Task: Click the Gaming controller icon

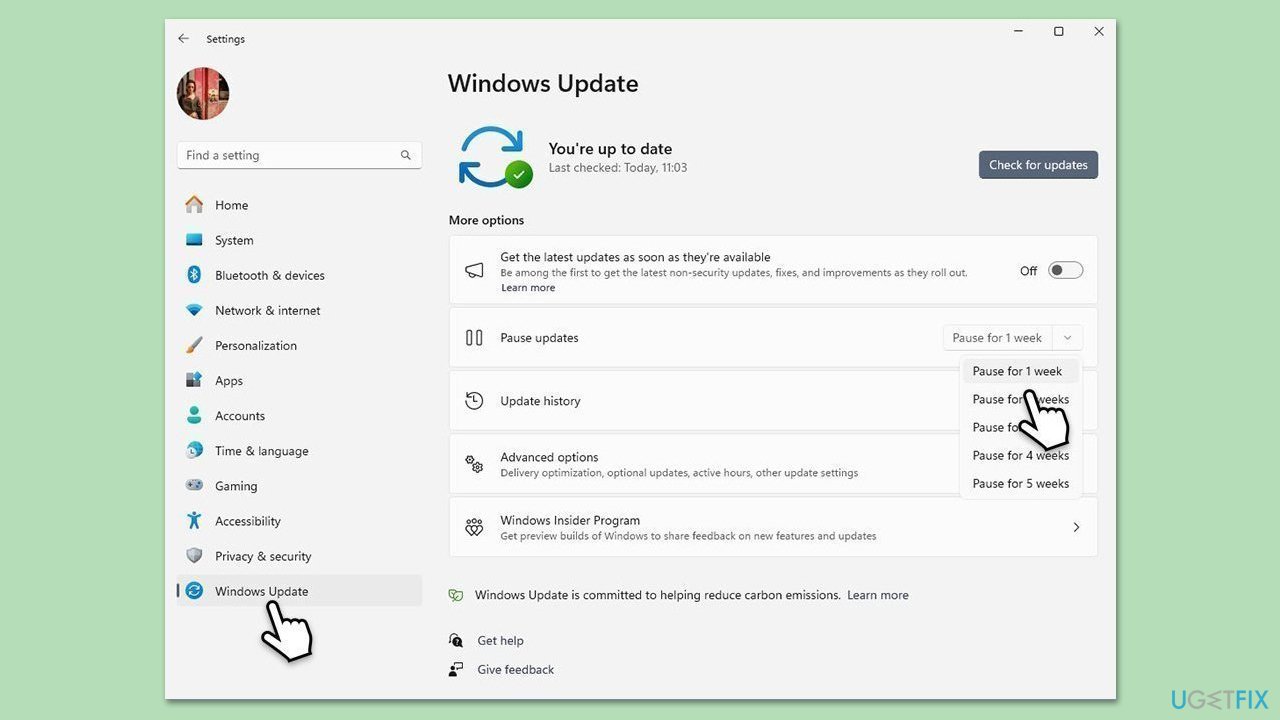Action: point(194,486)
